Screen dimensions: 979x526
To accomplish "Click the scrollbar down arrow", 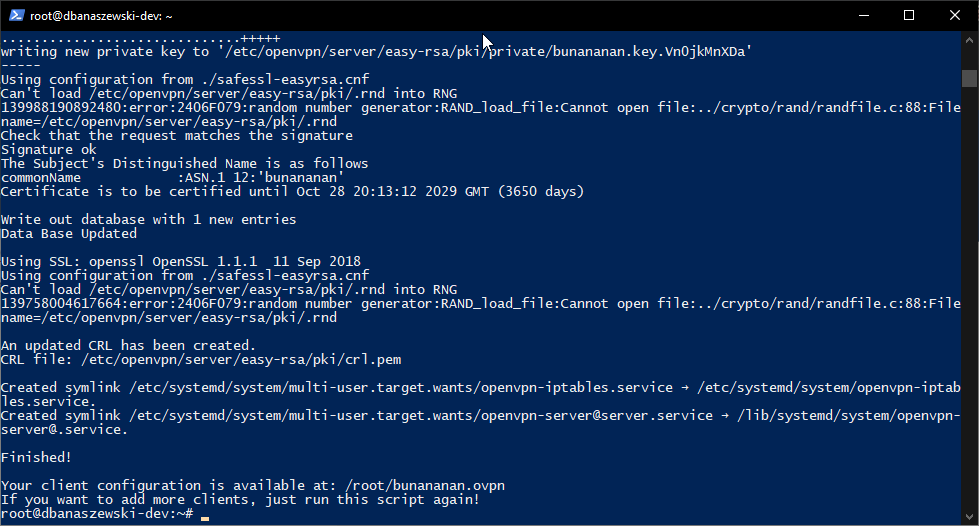I will coord(969,517).
